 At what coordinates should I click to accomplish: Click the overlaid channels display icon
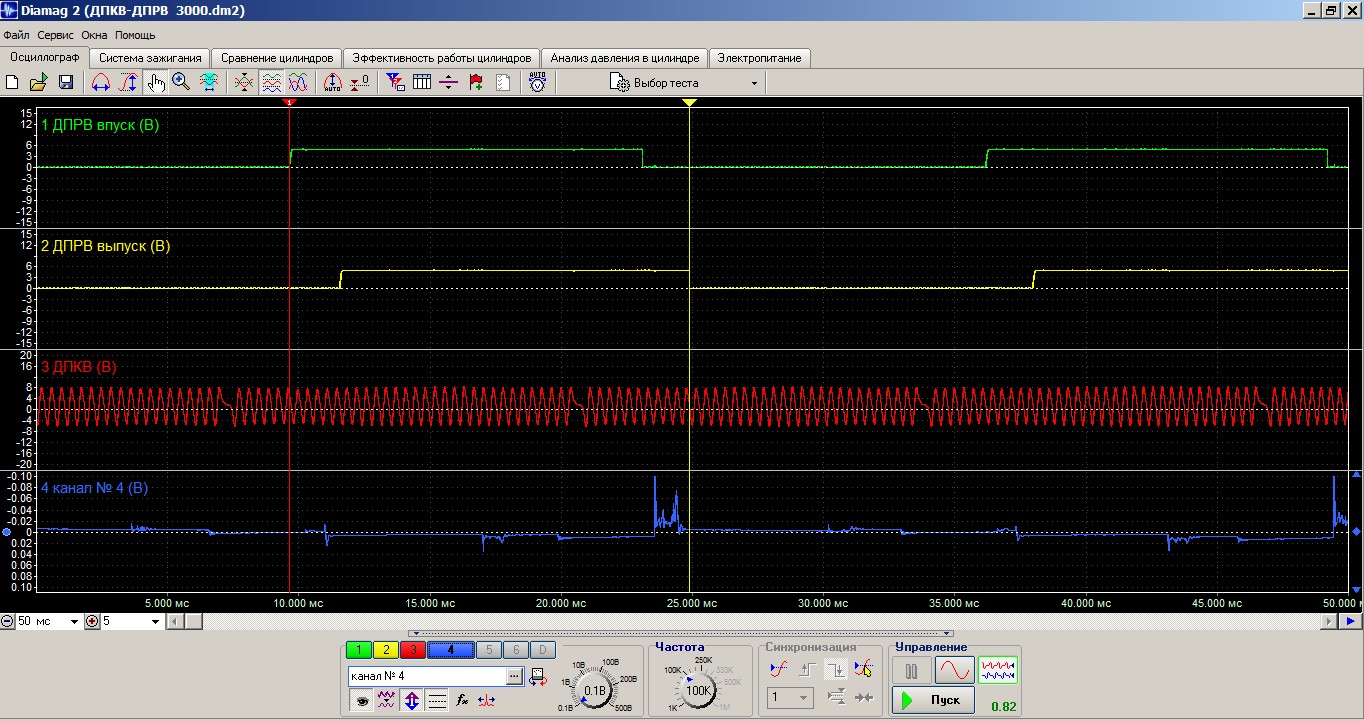(244, 83)
